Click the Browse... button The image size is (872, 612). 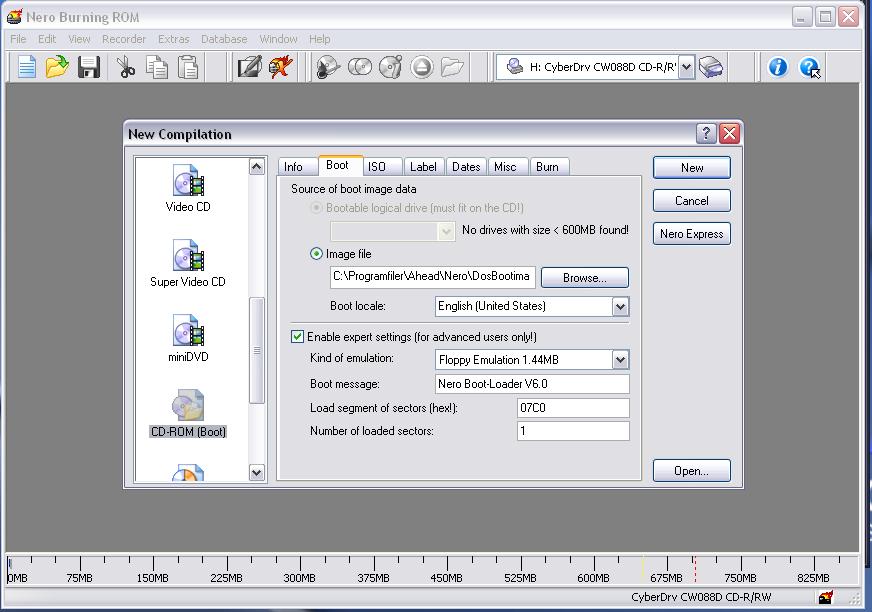[x=584, y=278]
